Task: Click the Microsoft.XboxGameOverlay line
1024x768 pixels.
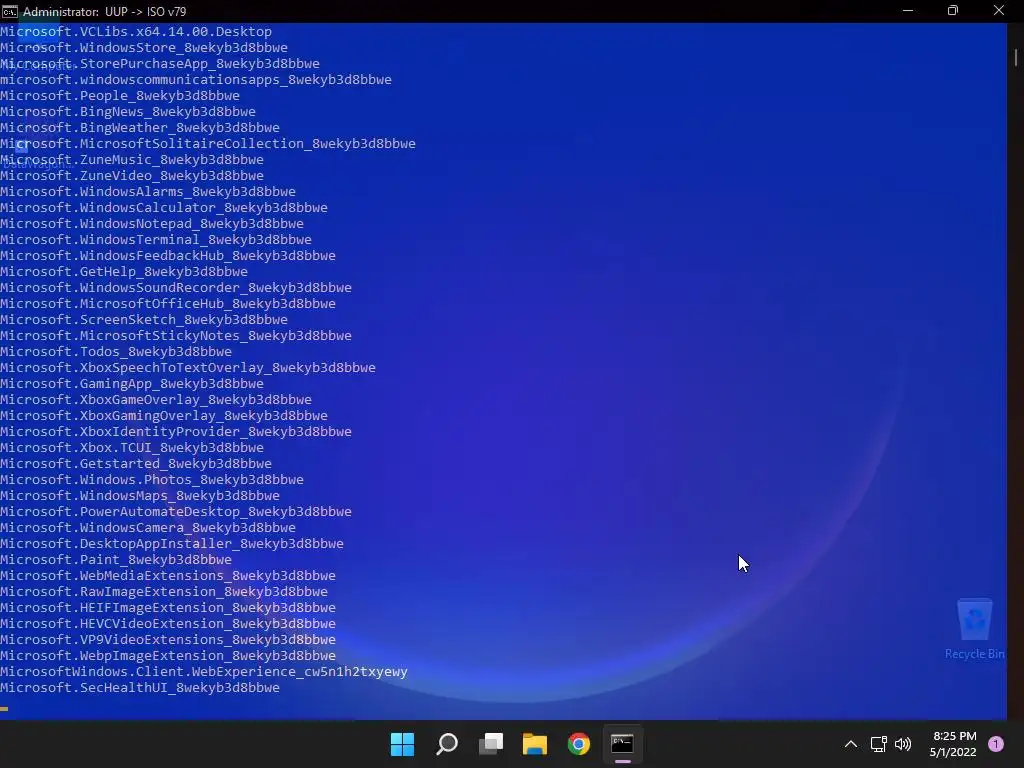Action: pyautogui.click(x=156, y=400)
